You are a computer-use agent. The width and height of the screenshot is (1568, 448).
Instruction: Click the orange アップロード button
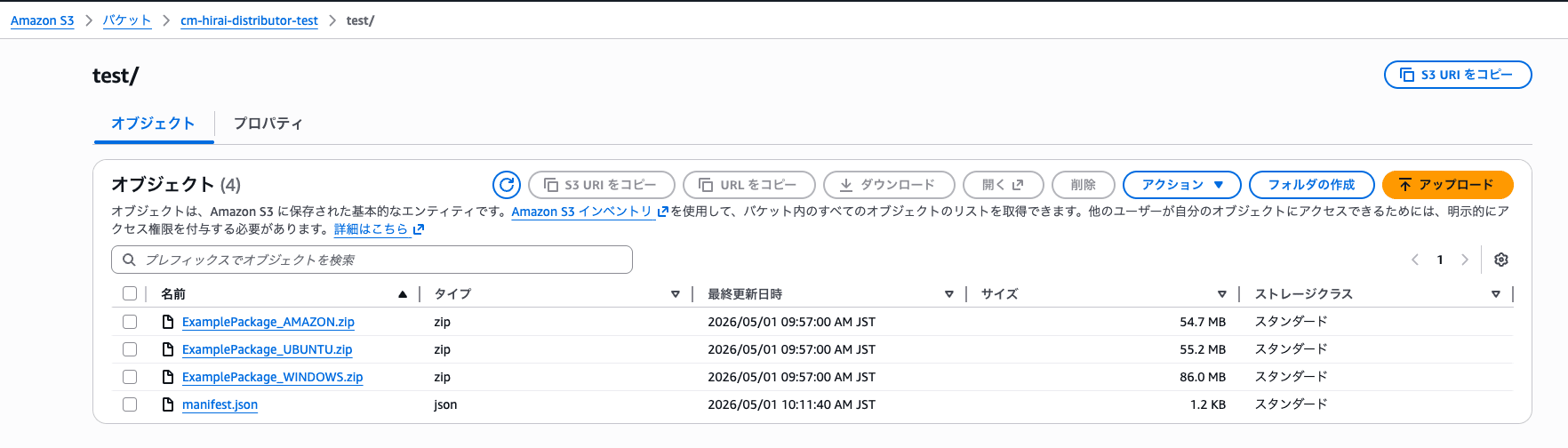[1447, 185]
